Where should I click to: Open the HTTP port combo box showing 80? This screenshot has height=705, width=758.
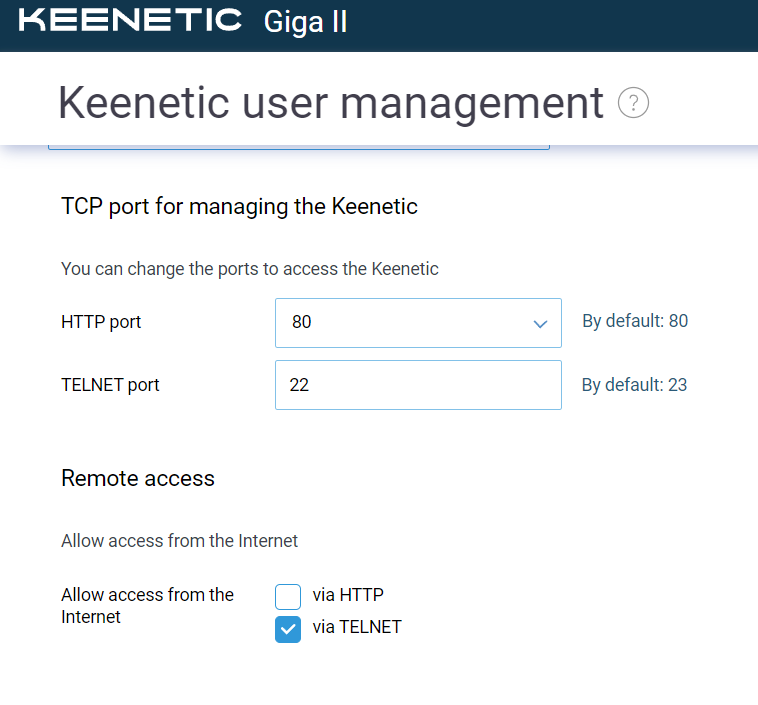[418, 323]
